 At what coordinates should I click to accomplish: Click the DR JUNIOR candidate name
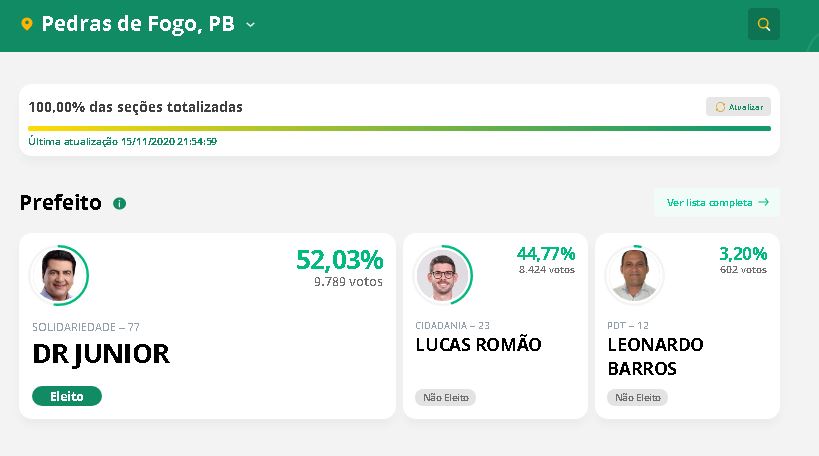click(x=101, y=354)
